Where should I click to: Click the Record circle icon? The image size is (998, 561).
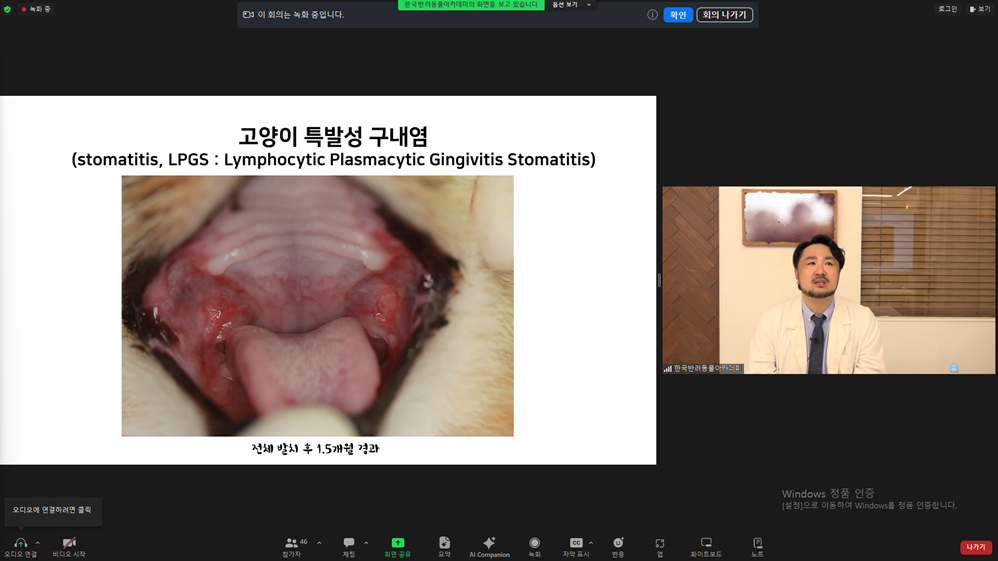(535, 543)
